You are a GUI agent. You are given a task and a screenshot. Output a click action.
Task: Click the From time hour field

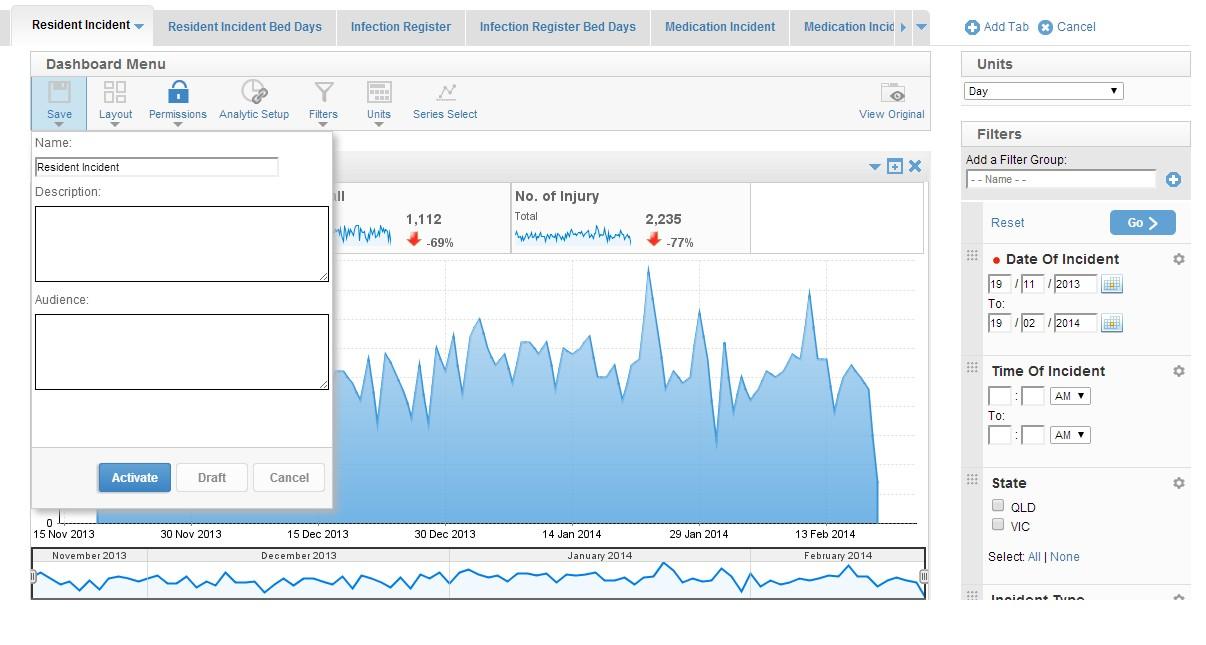click(1000, 396)
